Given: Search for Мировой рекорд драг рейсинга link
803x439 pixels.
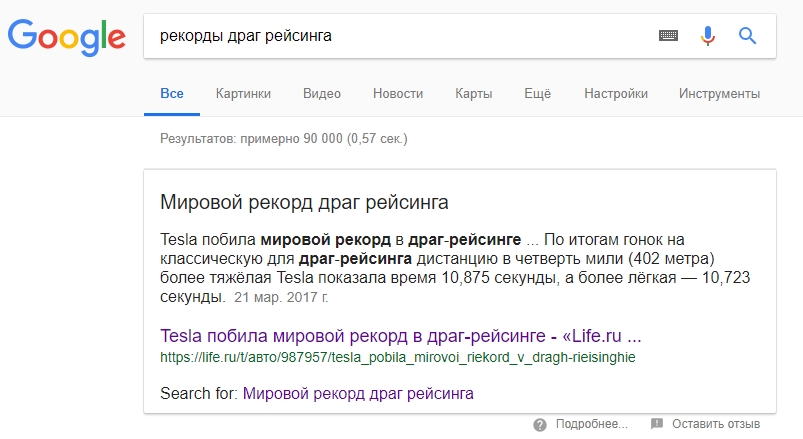Looking at the screenshot, I should click(358, 393).
